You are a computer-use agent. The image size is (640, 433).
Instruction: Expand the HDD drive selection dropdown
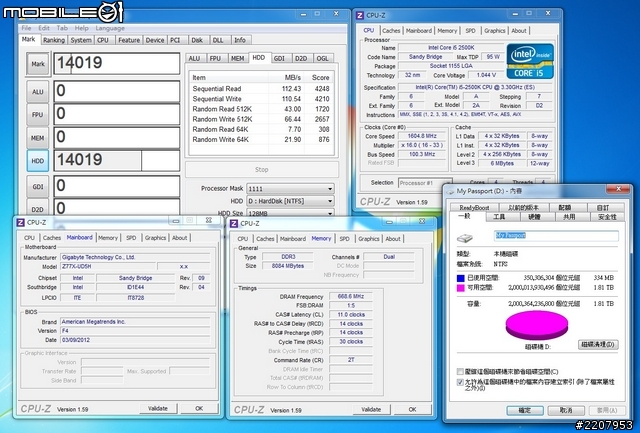[330, 201]
